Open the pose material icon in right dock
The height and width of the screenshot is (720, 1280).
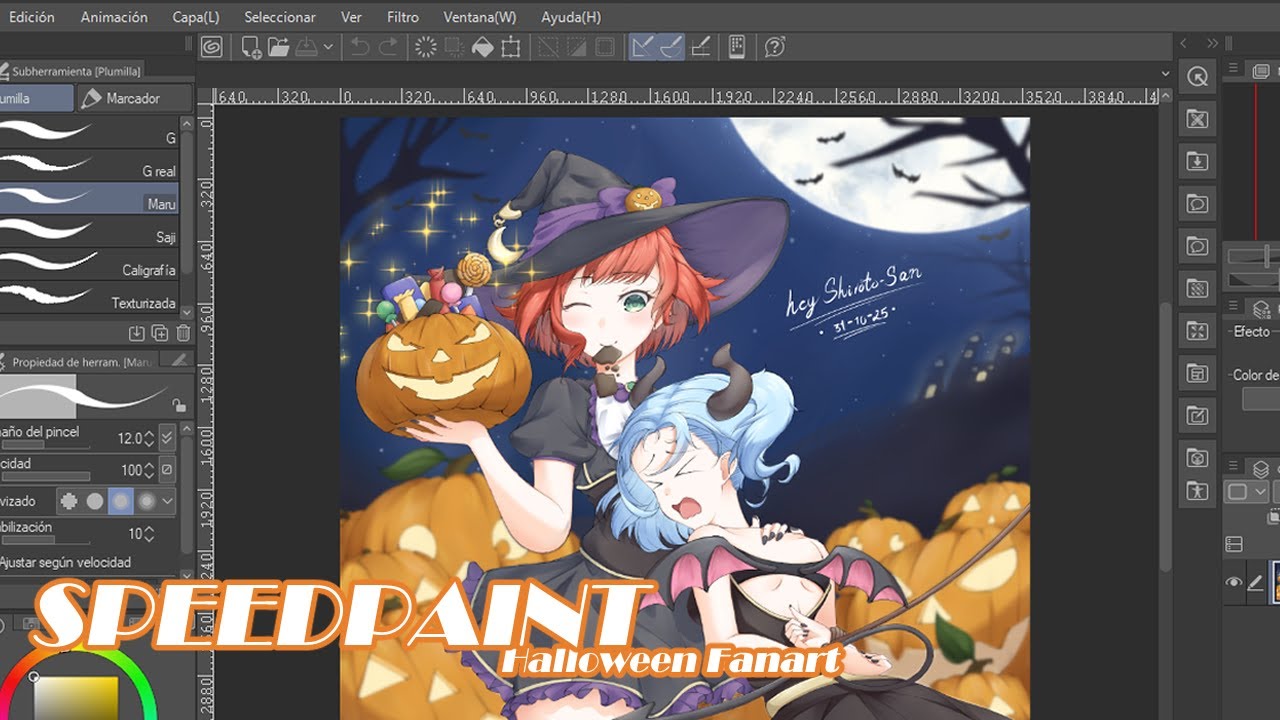[1197, 491]
